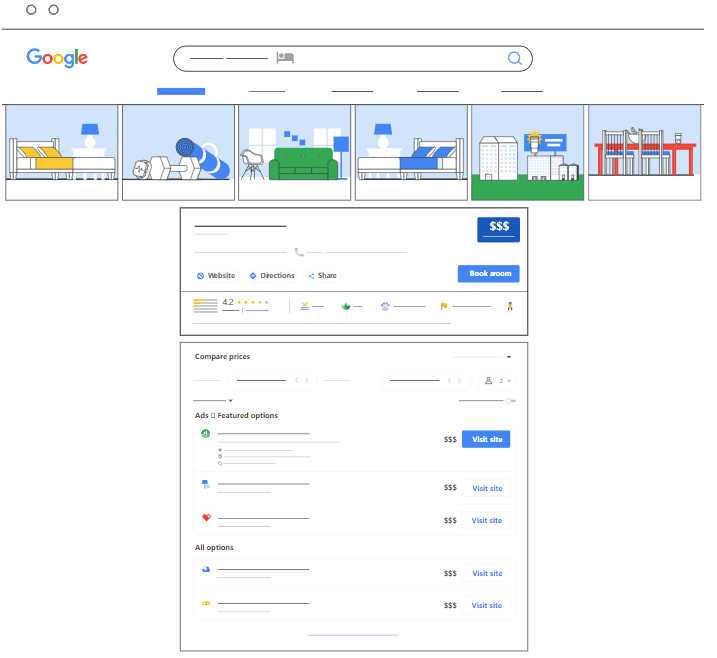Click the phone icon in hotel card

click(299, 252)
